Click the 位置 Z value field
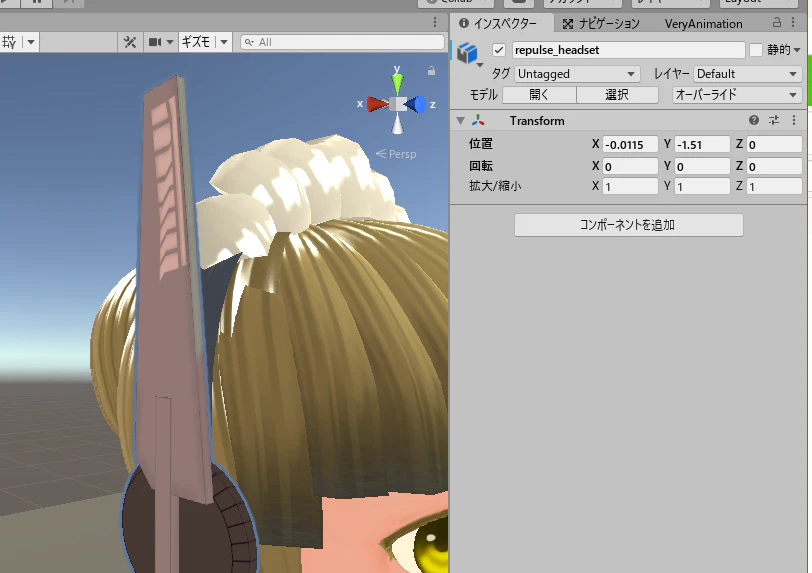The height and width of the screenshot is (573, 812). click(774, 145)
